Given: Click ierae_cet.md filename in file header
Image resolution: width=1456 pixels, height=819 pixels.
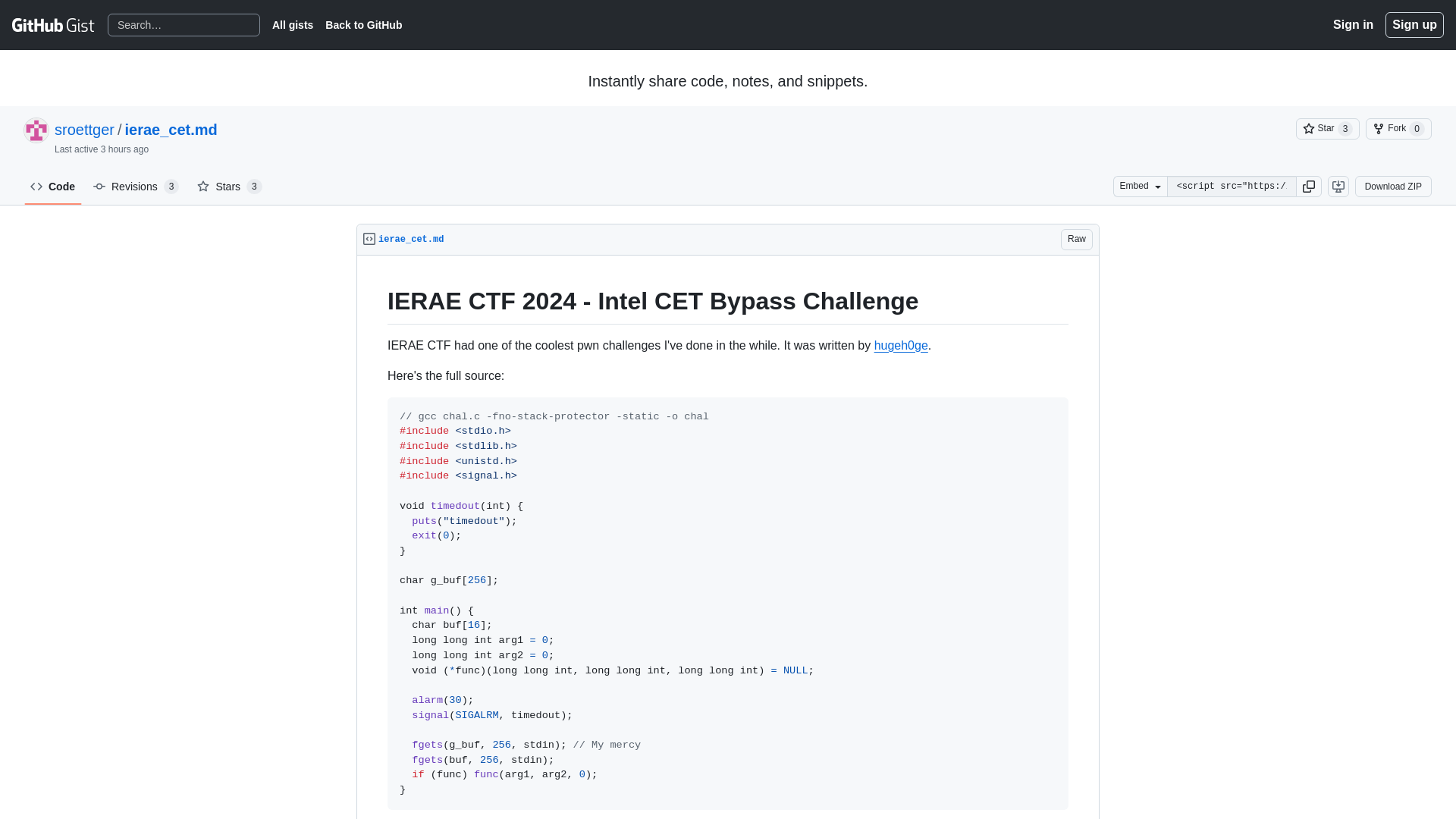Looking at the screenshot, I should coord(411,240).
